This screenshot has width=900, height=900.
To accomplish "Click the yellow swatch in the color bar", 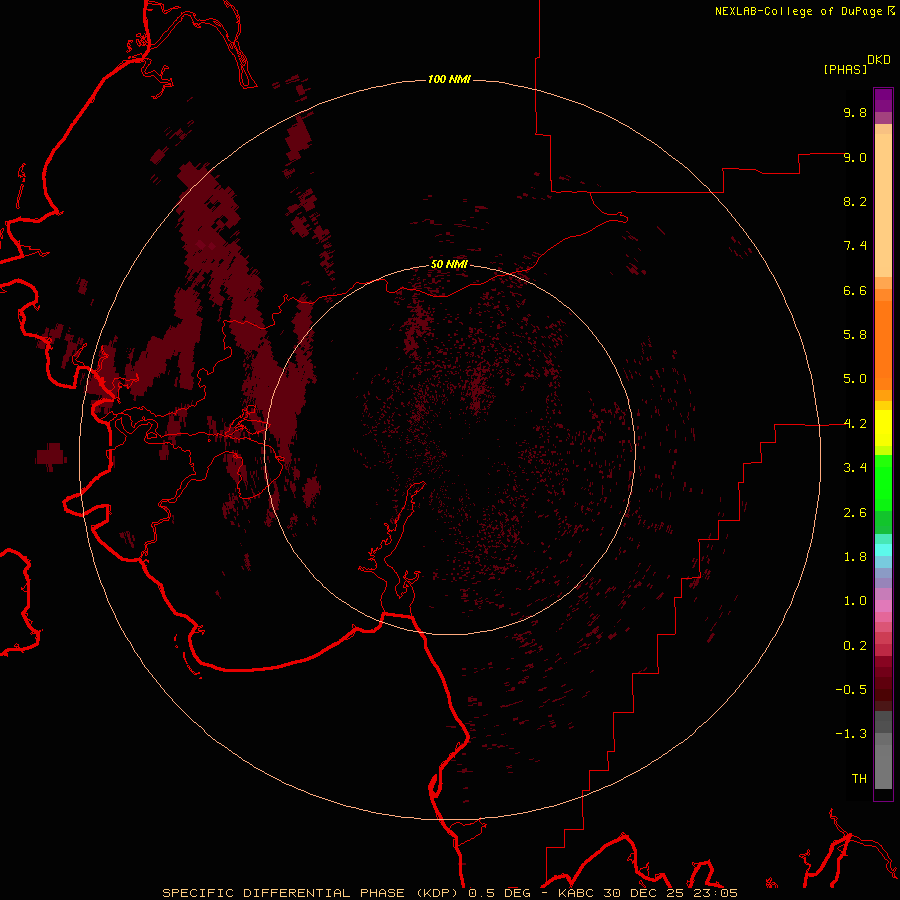I will click(883, 428).
